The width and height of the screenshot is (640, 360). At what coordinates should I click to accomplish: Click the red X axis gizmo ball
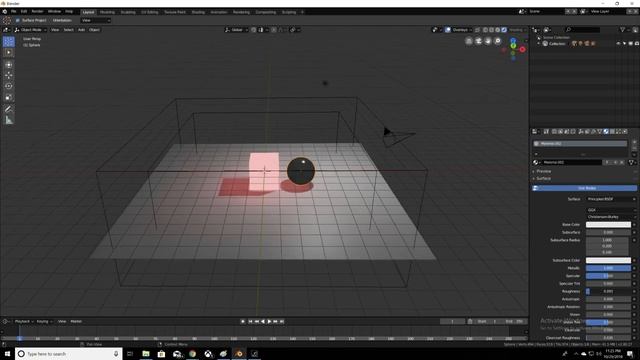coord(522,49)
